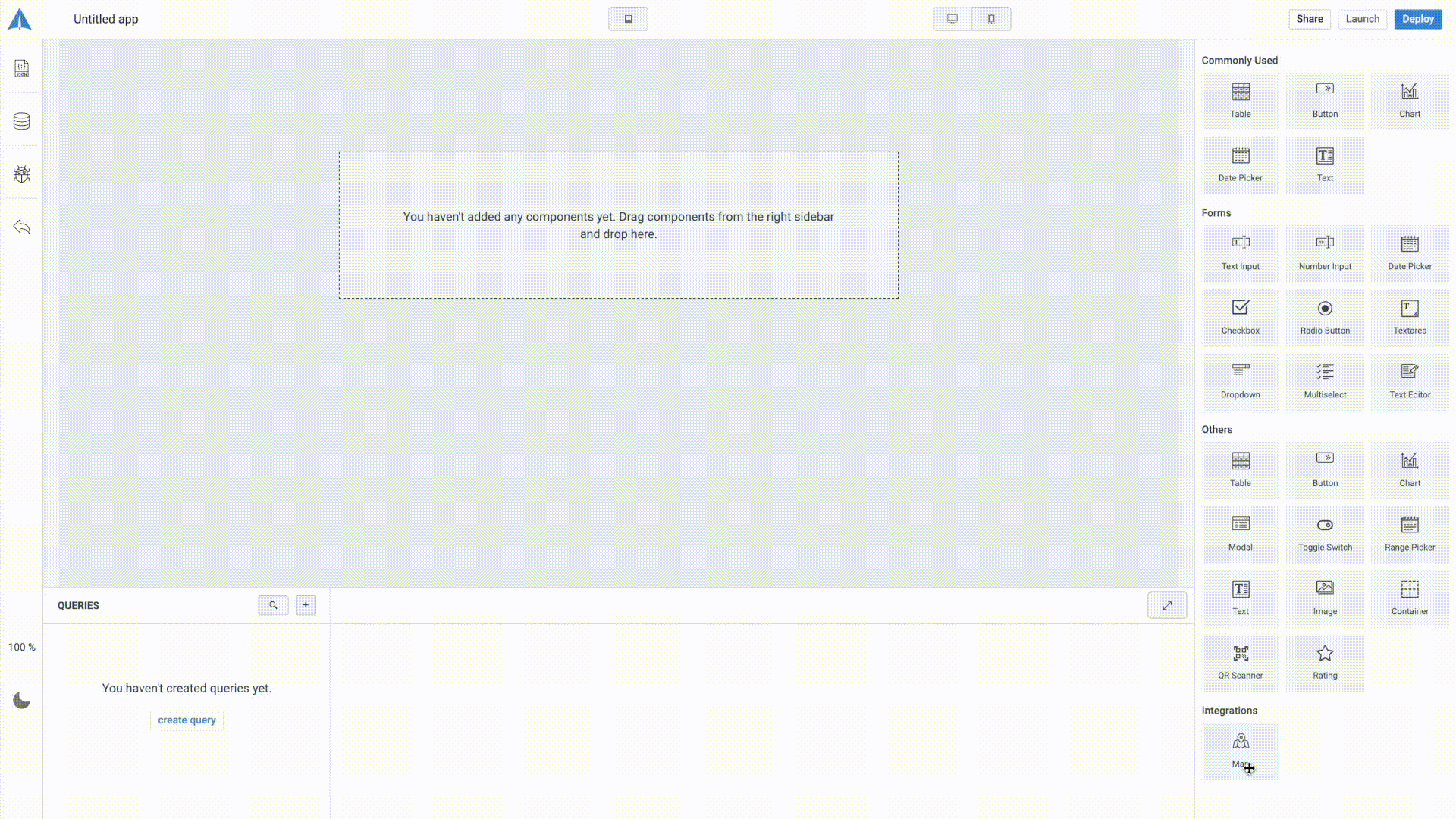The width and height of the screenshot is (1456, 819).
Task: Add a new query with plus icon
Action: coord(306,605)
